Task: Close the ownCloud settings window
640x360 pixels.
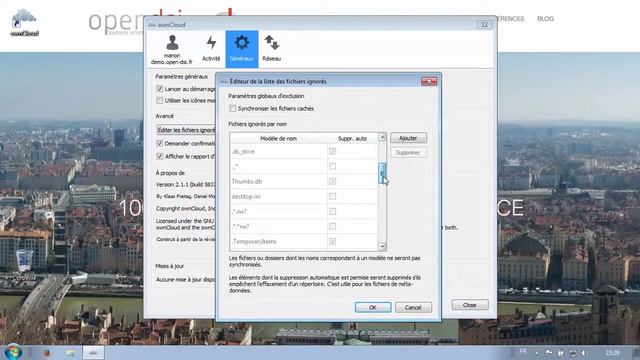Action: [484, 25]
